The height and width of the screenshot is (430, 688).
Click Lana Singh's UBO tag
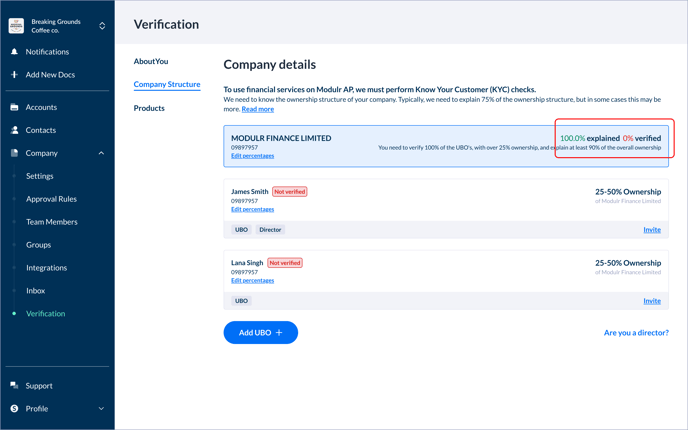click(241, 301)
